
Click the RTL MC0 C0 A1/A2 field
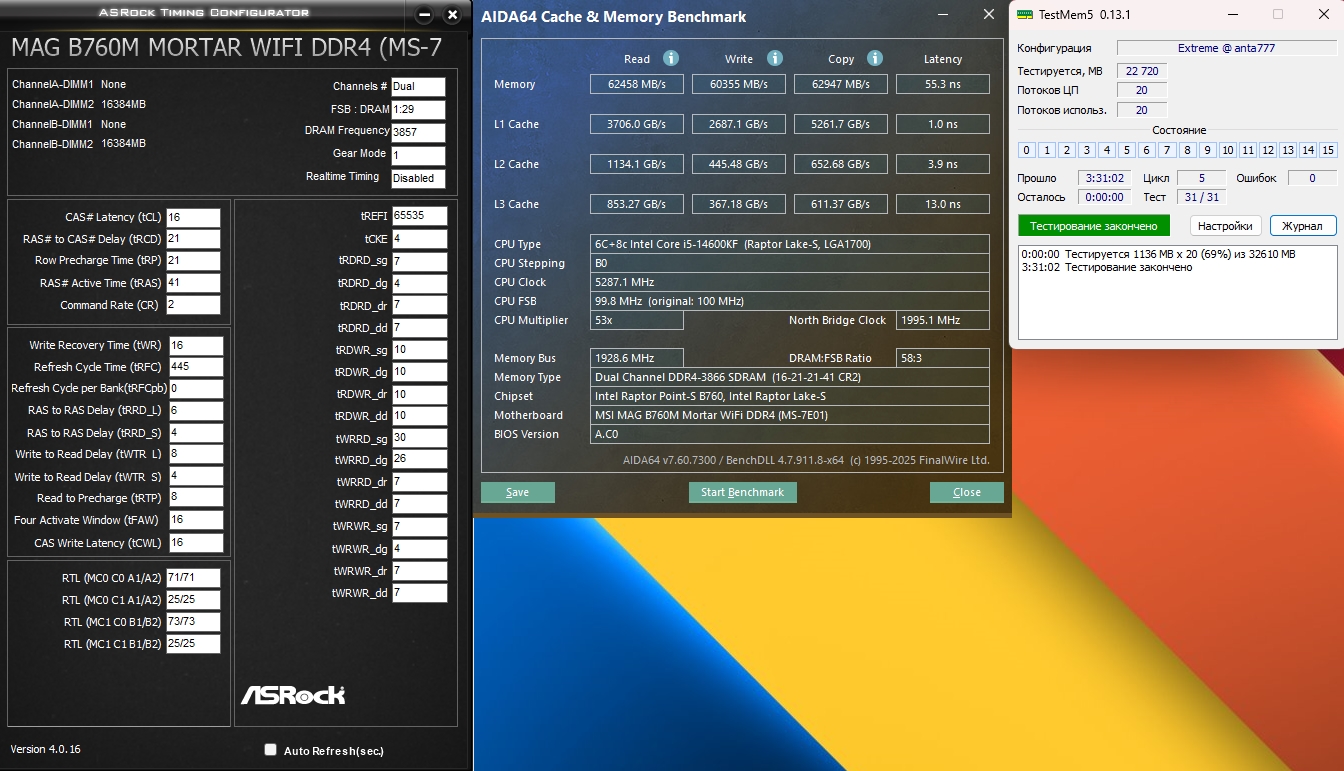click(193, 578)
